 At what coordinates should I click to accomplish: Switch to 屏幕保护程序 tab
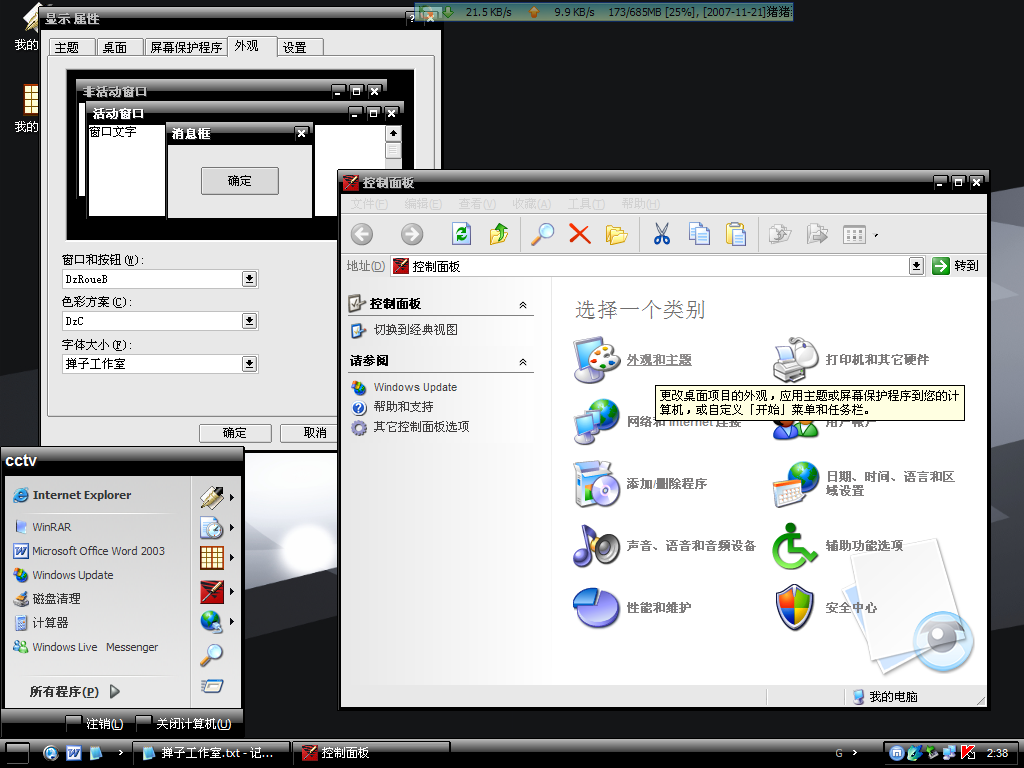[x=186, y=48]
